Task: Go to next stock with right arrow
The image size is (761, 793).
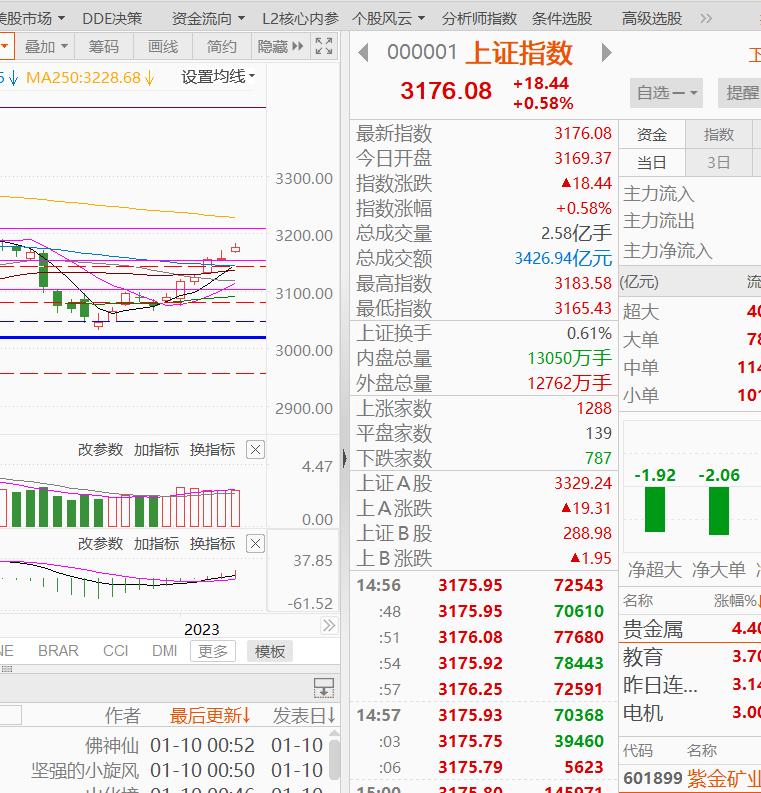Action: 606,53
